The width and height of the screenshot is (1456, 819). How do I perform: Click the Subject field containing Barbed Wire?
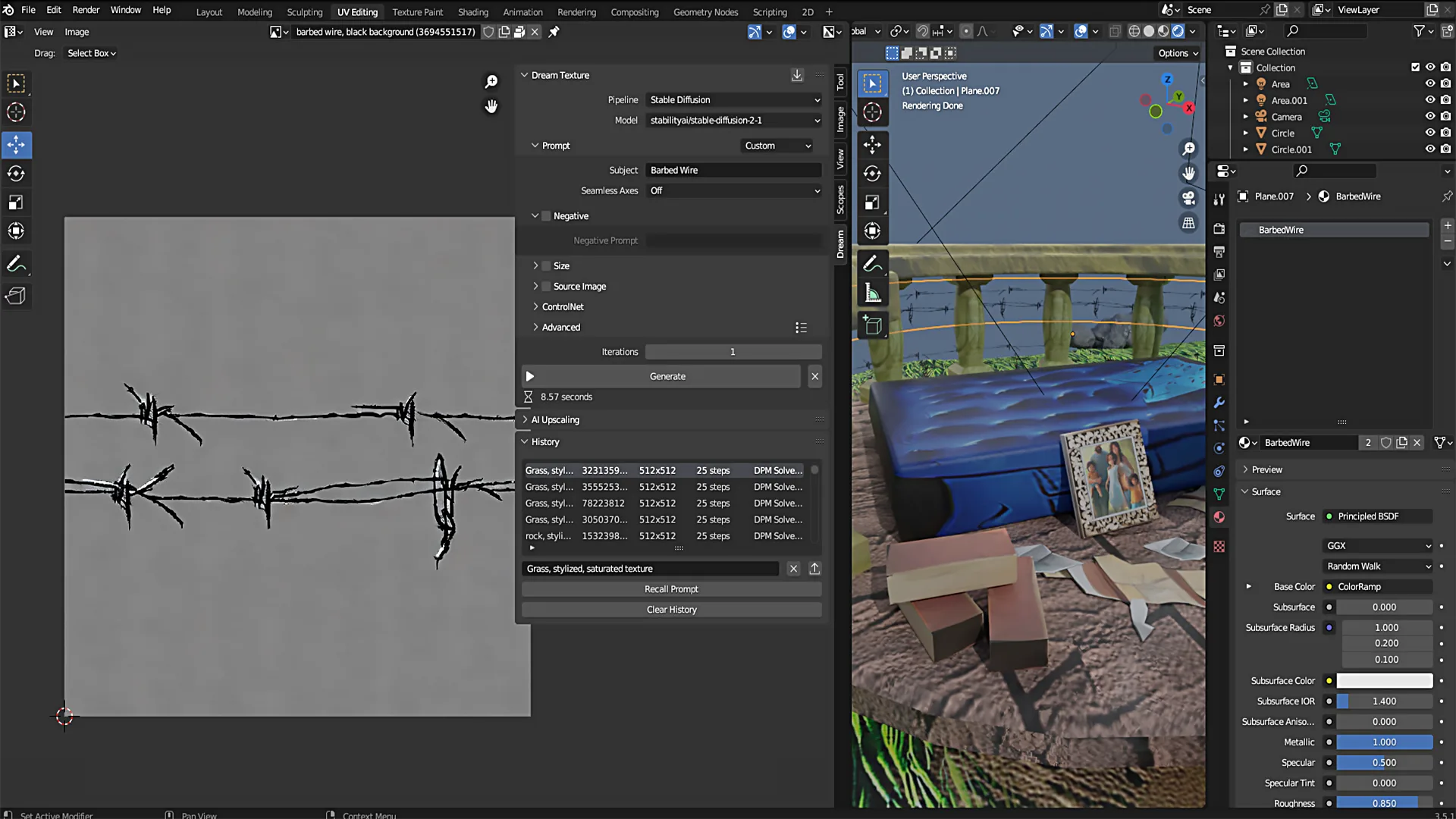coord(733,170)
